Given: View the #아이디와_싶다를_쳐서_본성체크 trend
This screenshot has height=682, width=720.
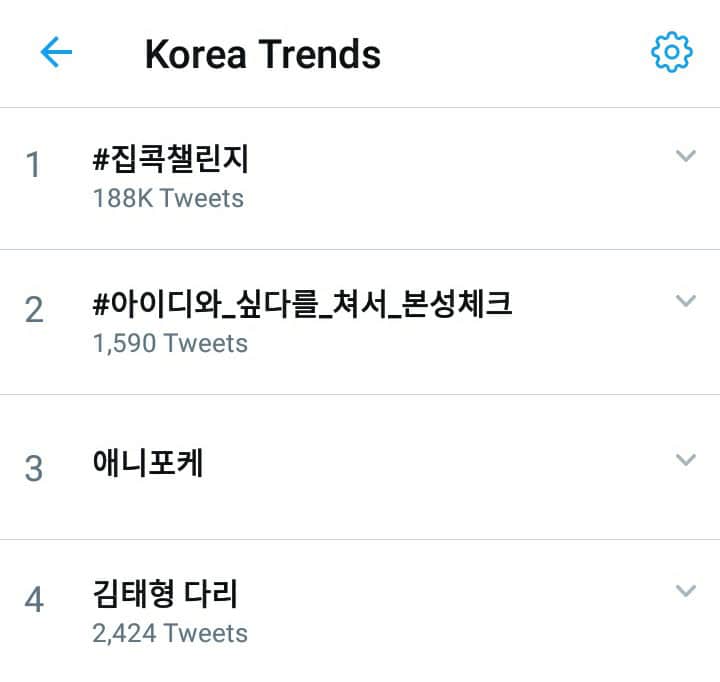Looking at the screenshot, I should coord(300,304).
